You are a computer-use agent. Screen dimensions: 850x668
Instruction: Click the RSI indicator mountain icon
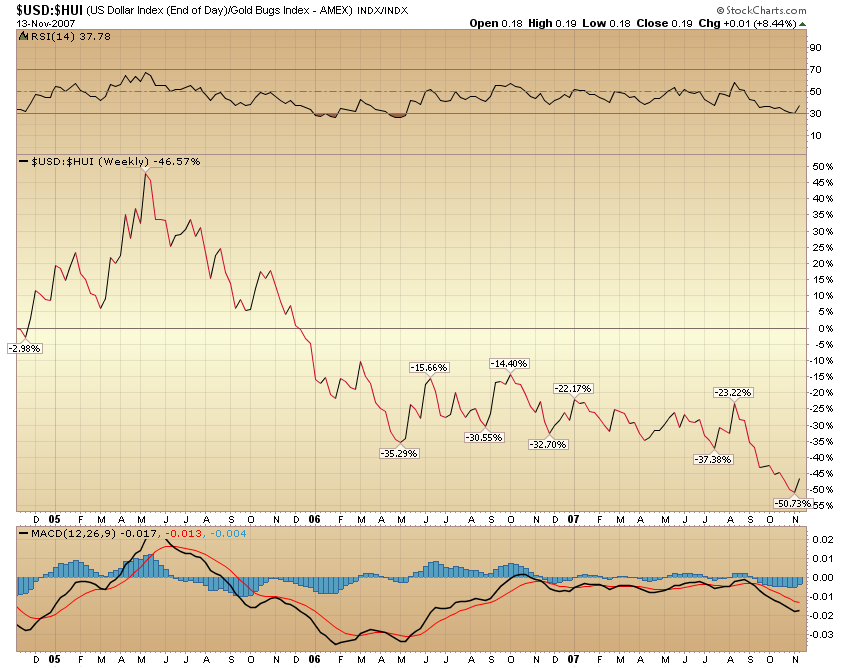pos(23,36)
